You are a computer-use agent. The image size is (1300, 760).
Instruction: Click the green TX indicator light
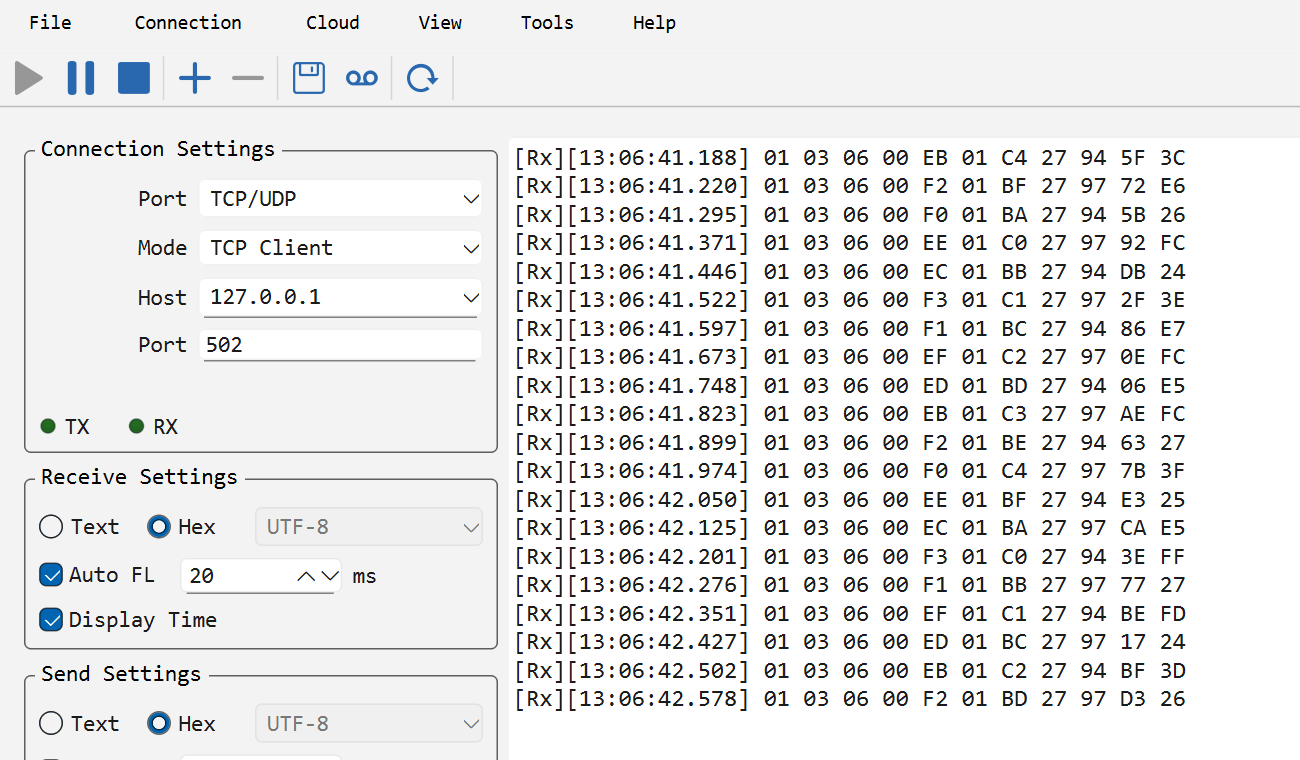point(48,427)
